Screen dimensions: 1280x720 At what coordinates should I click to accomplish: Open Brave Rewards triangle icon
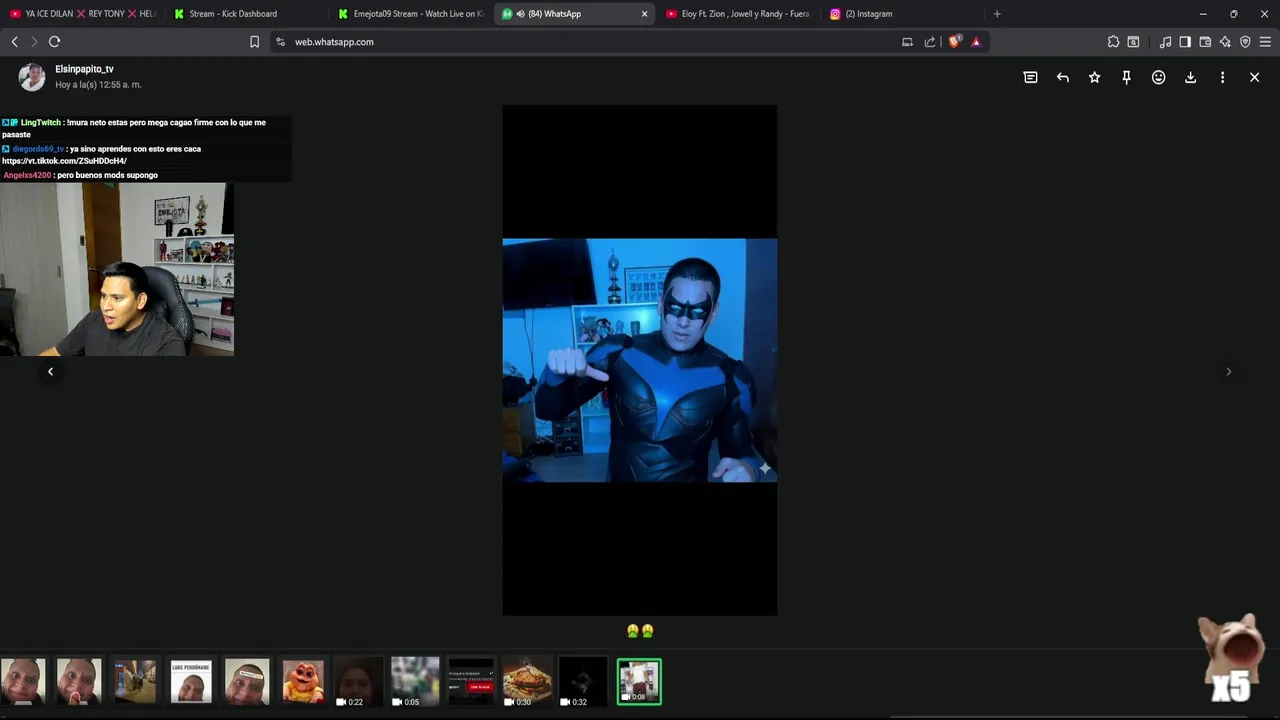click(x=976, y=42)
